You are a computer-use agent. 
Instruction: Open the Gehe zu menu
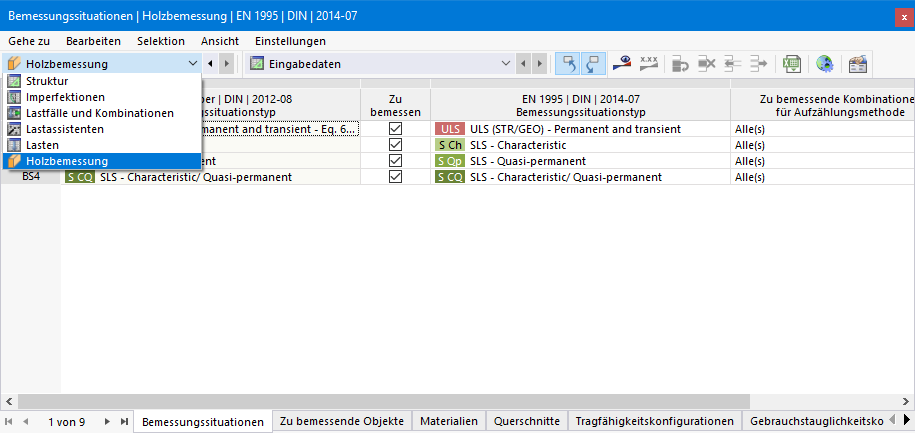pyautogui.click(x=29, y=41)
